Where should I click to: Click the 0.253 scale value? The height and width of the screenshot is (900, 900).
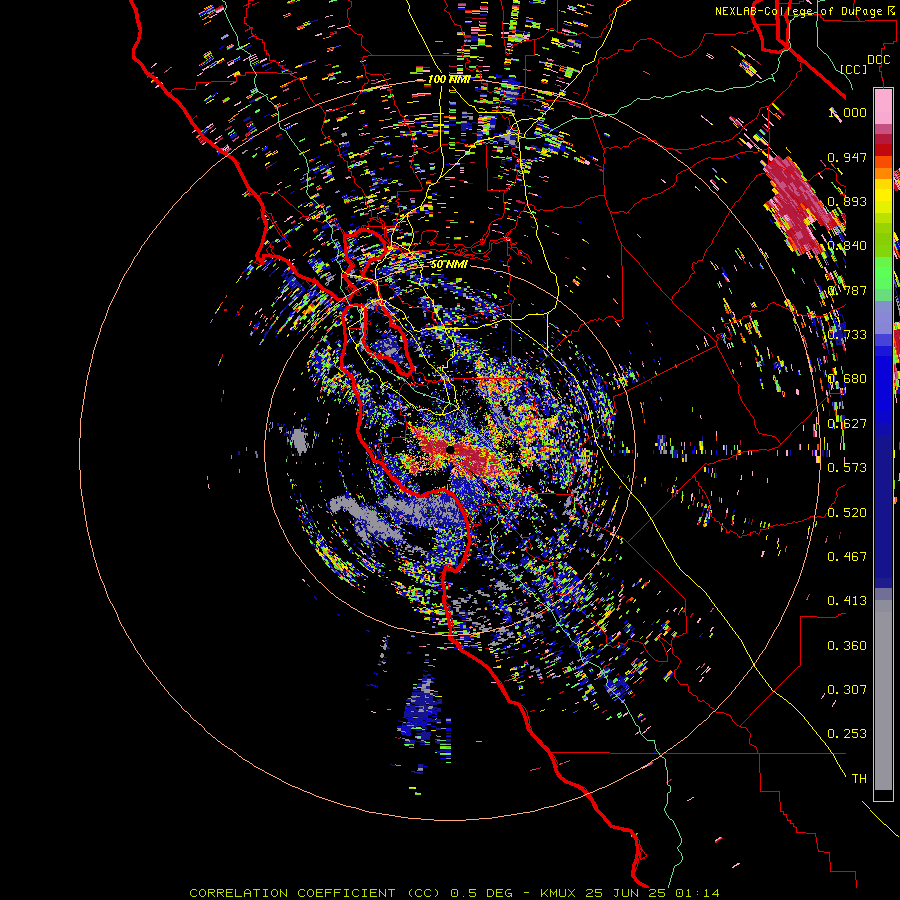pos(847,734)
